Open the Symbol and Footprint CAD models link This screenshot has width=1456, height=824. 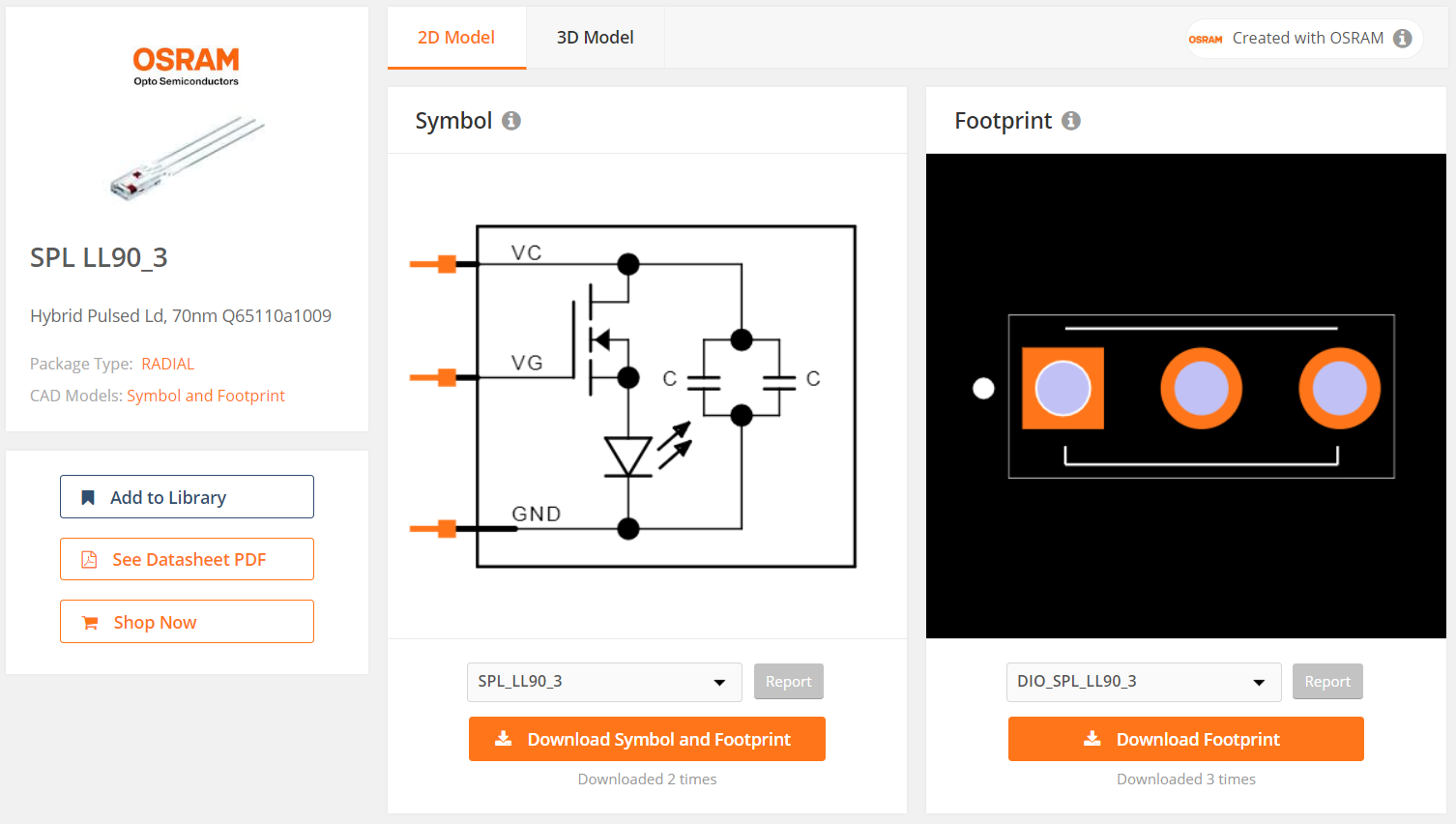[x=206, y=396]
